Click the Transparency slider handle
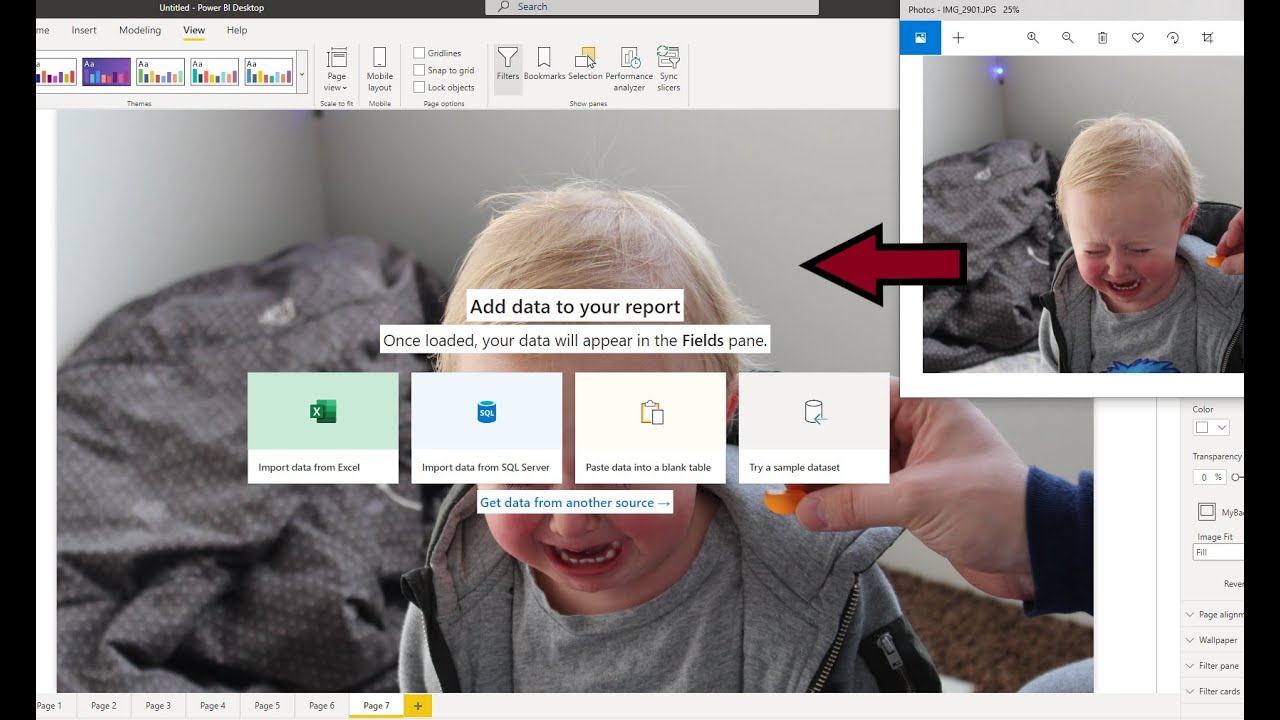 pyautogui.click(x=1237, y=477)
